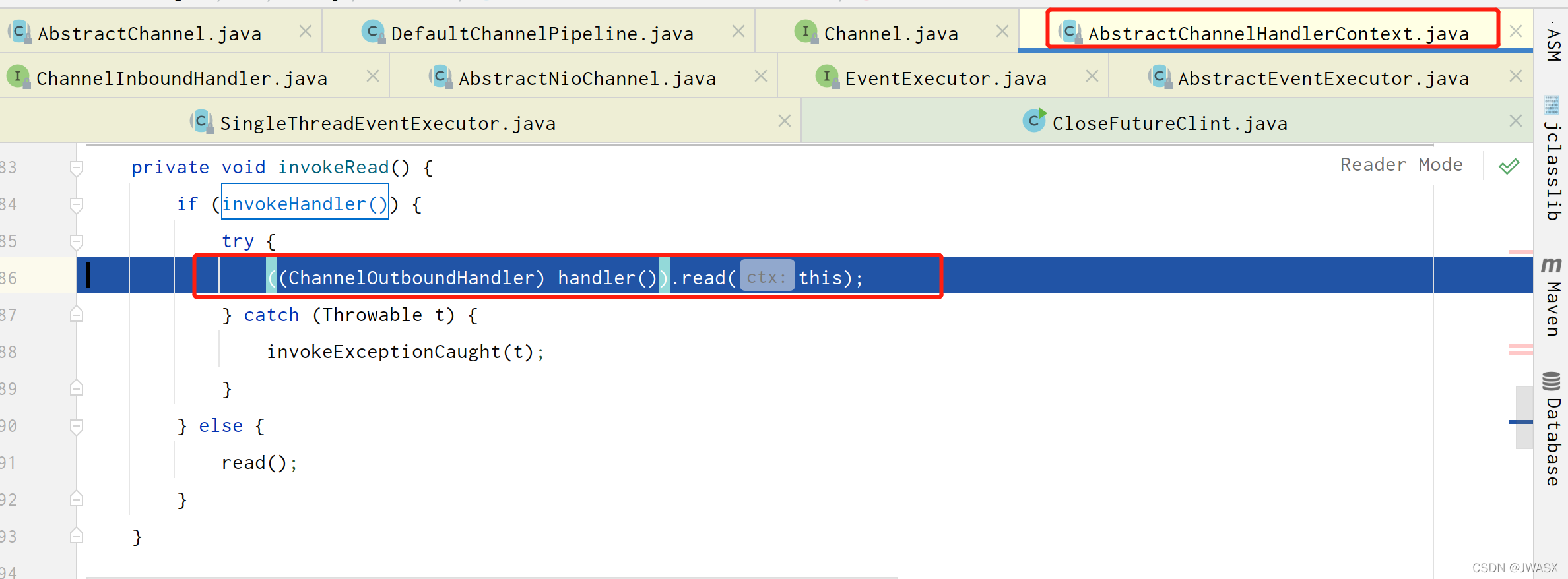Close ChannelInboundHandler.java tab
The image size is (1568, 579).
pyautogui.click(x=373, y=76)
